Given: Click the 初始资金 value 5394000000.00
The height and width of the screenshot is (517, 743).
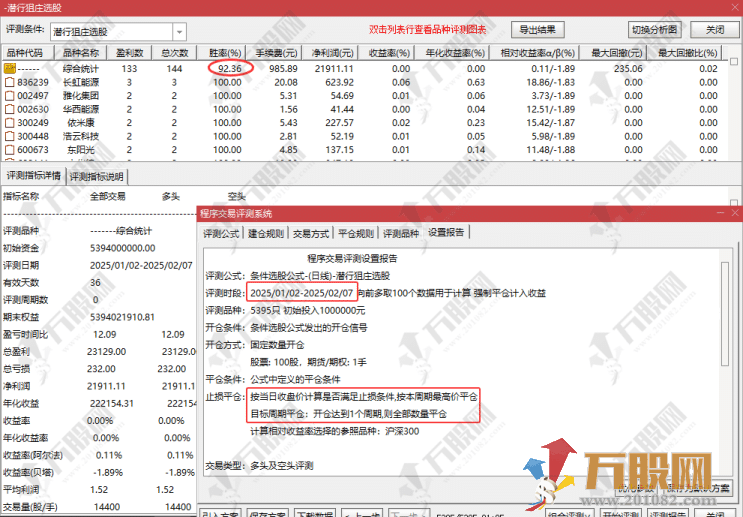Looking at the screenshot, I should point(123,248).
